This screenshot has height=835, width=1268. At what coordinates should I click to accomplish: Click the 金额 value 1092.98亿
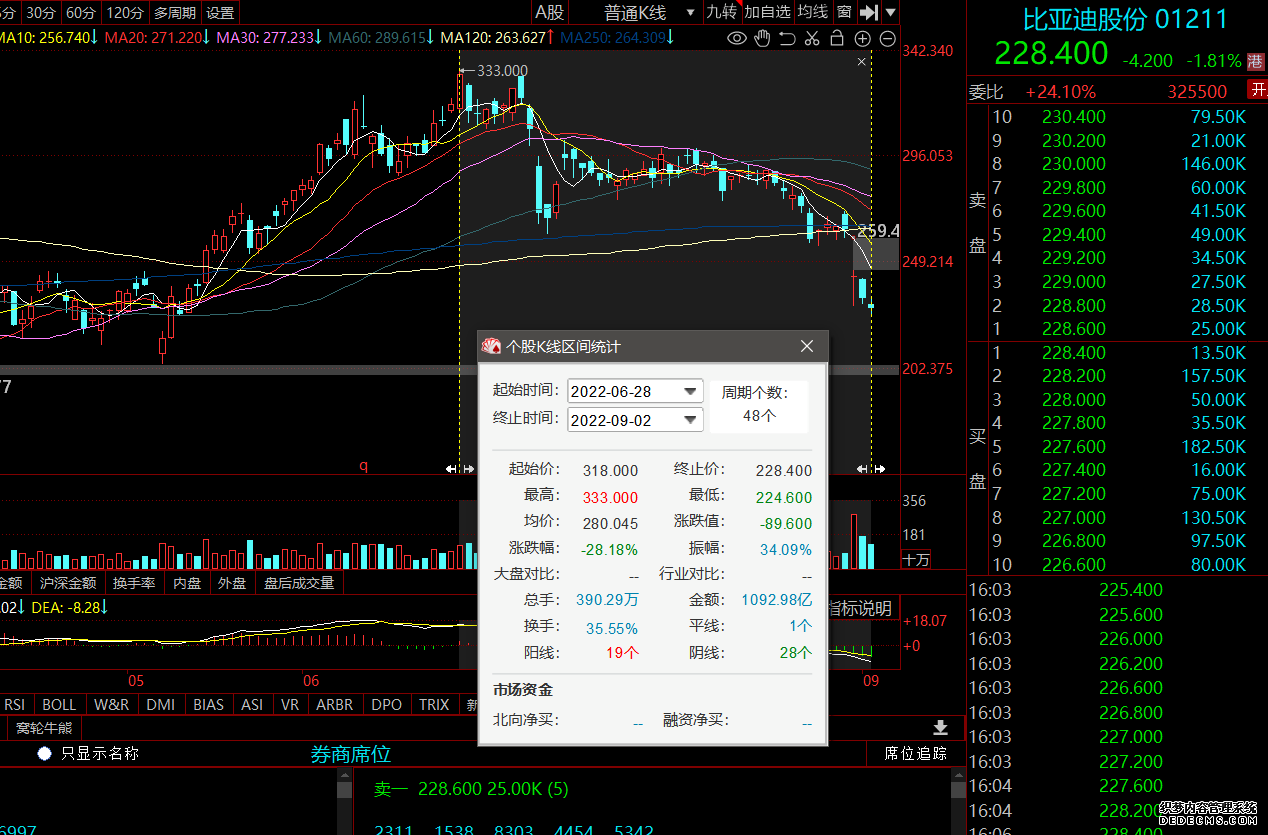776,600
